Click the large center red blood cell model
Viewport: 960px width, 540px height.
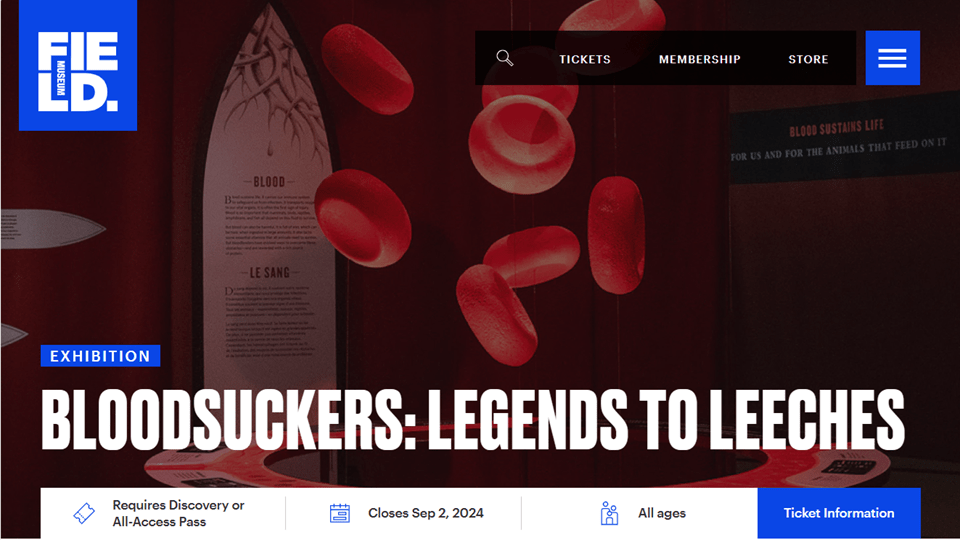(x=522, y=143)
